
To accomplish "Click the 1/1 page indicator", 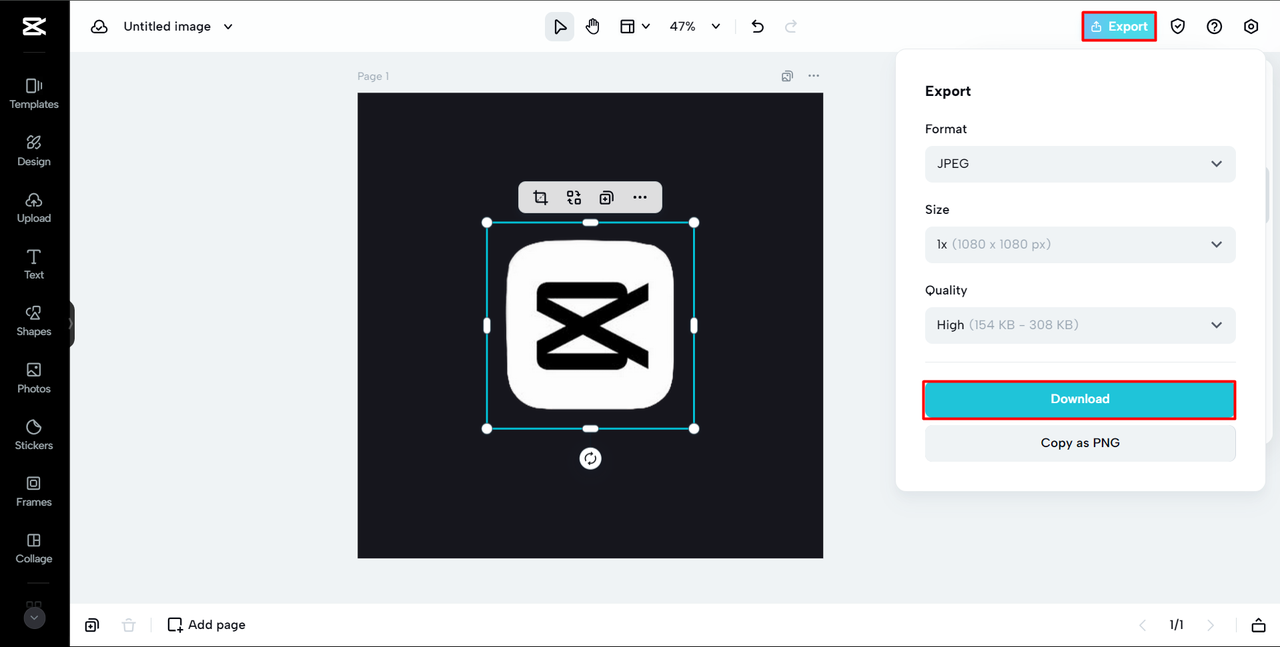I will click(1177, 625).
